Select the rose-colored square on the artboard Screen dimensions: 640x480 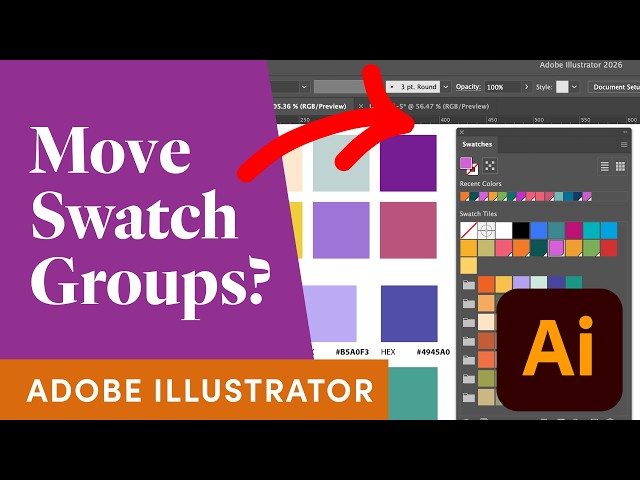coord(408,230)
